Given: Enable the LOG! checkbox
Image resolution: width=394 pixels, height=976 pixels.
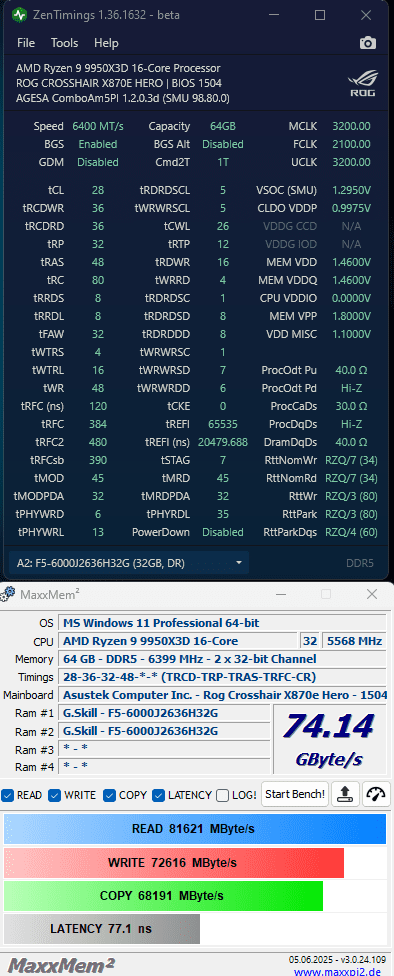Looking at the screenshot, I should tap(222, 795).
